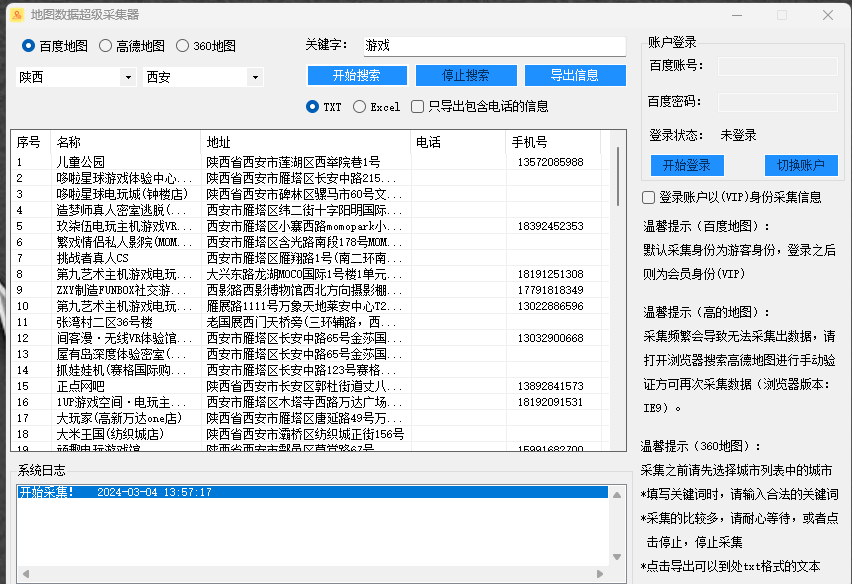Open the 陕西 province dropdown

tap(127, 77)
